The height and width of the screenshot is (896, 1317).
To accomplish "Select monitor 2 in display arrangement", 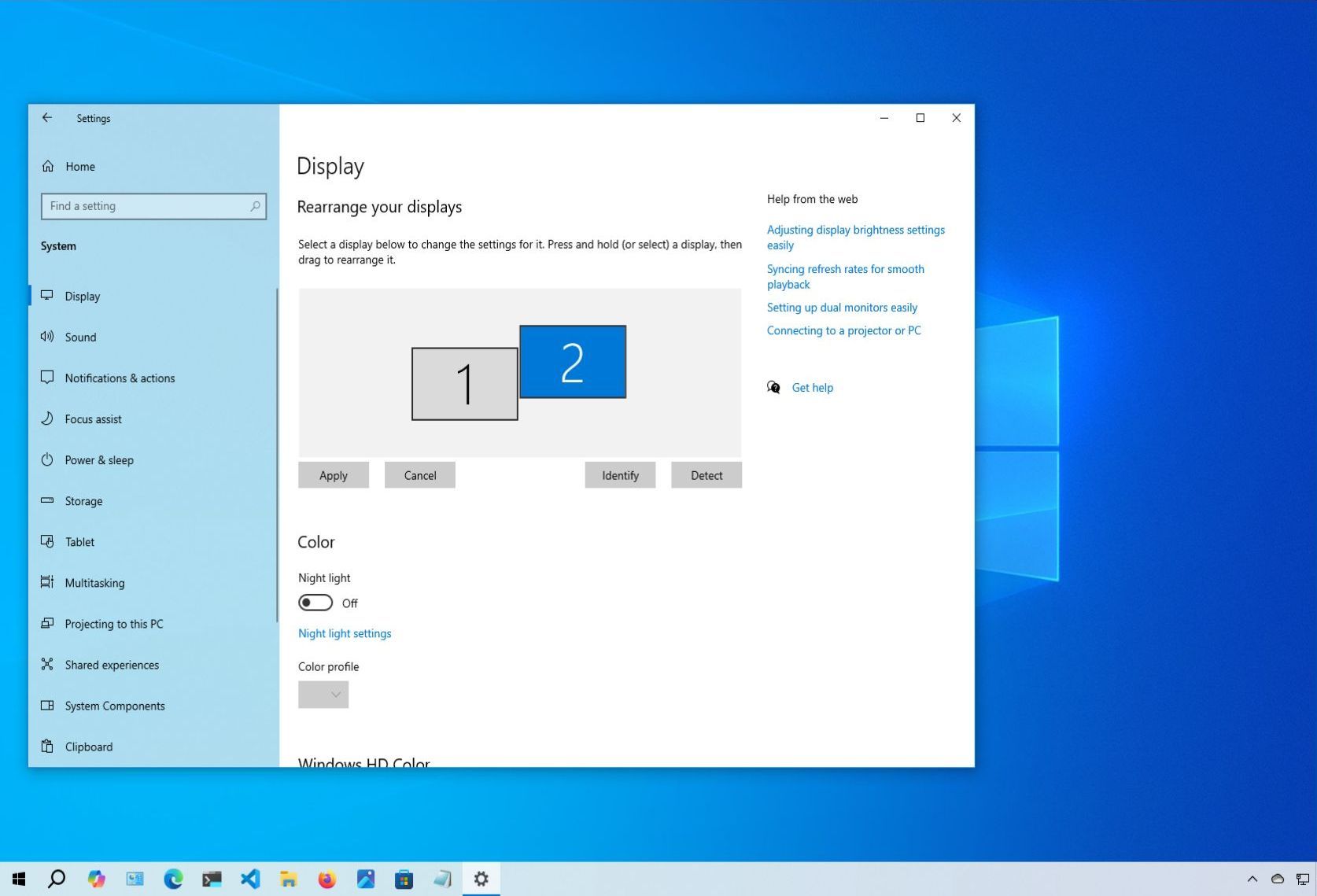I will (x=572, y=361).
